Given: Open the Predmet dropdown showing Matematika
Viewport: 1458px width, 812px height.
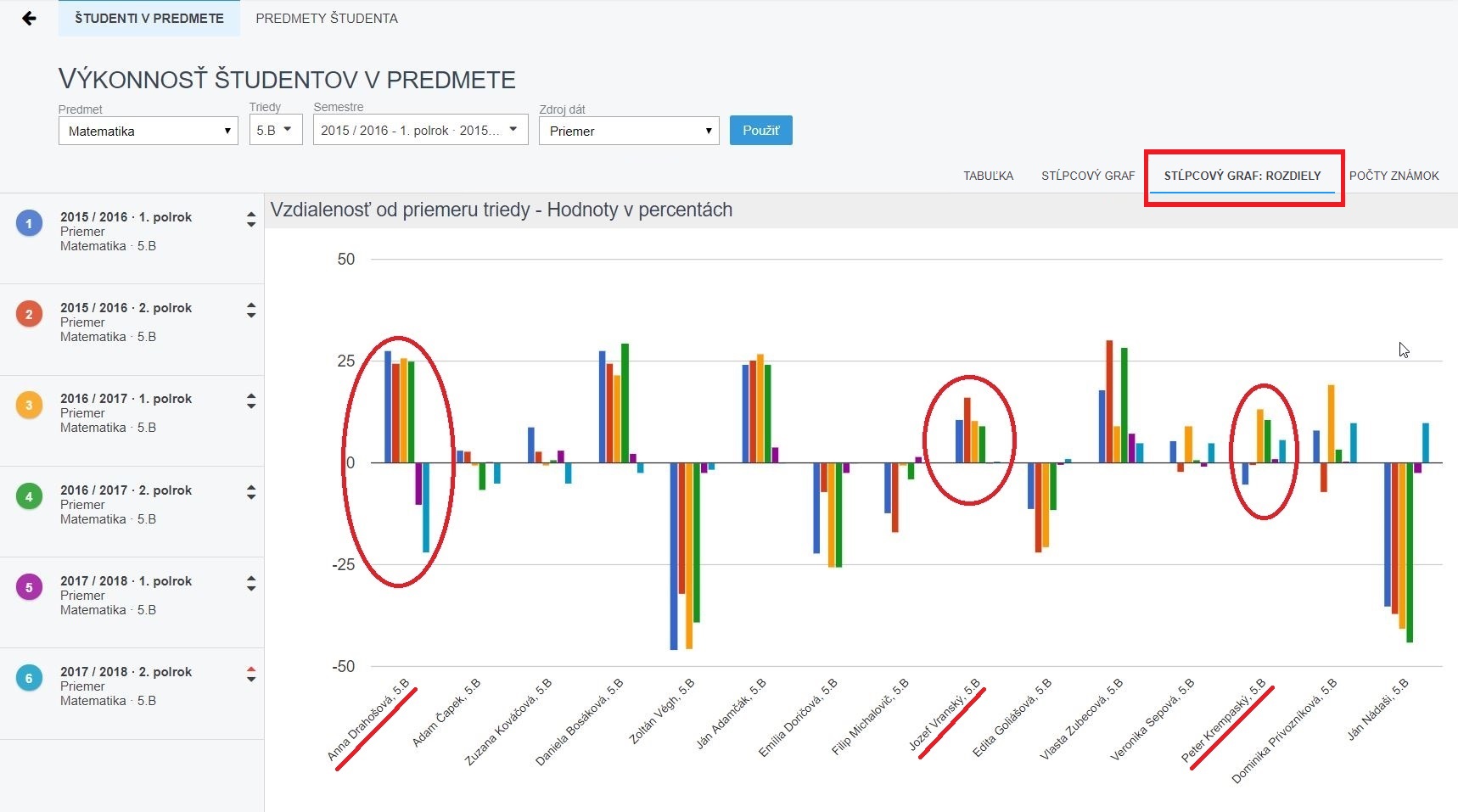Looking at the screenshot, I should click(149, 131).
